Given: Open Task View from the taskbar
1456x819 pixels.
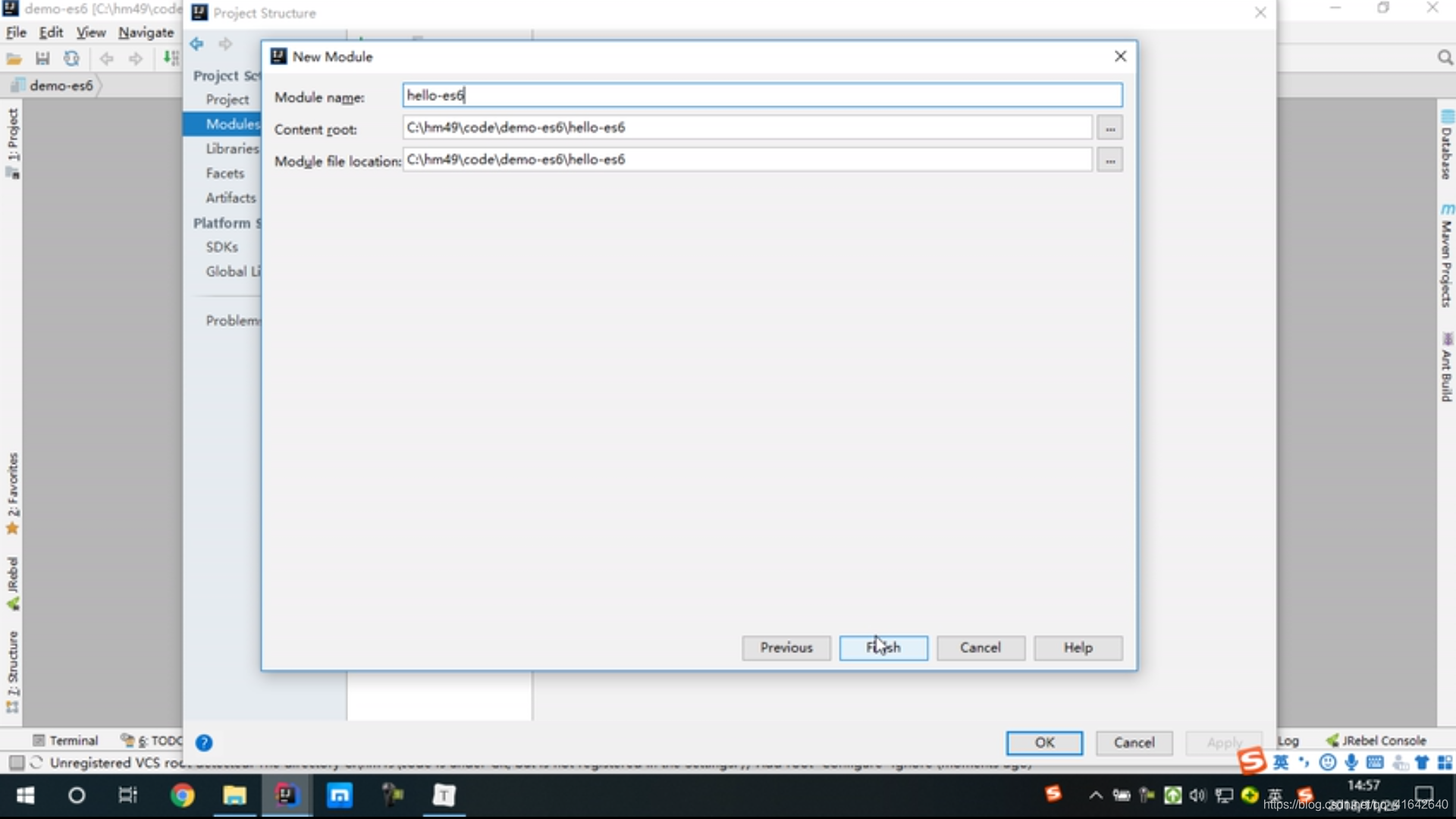Looking at the screenshot, I should click(128, 795).
